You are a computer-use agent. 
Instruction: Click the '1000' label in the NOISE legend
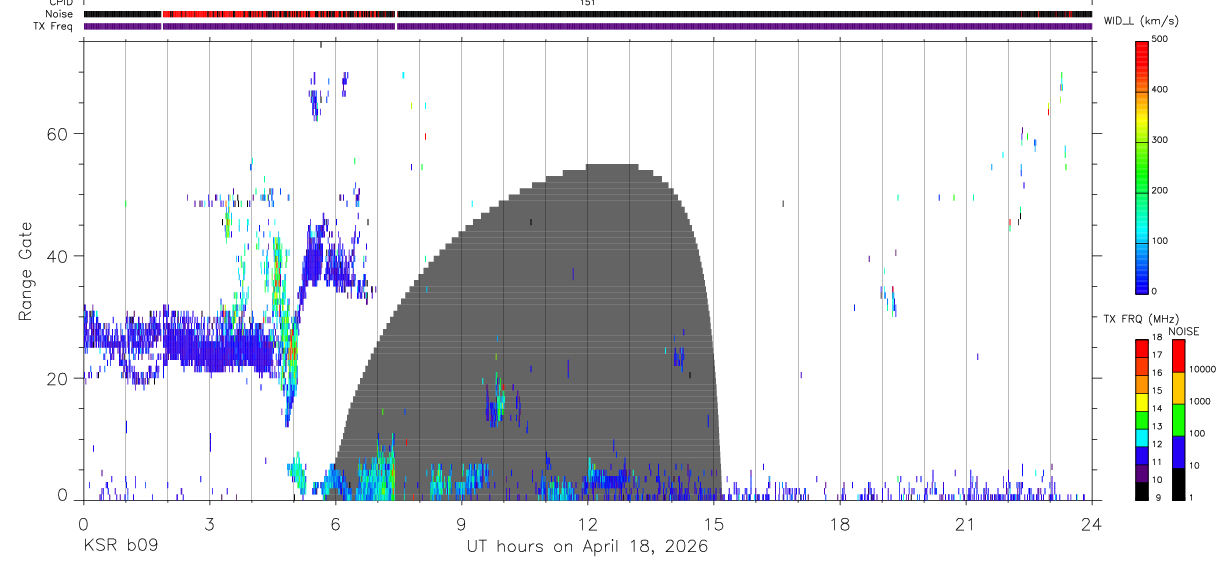1201,401
